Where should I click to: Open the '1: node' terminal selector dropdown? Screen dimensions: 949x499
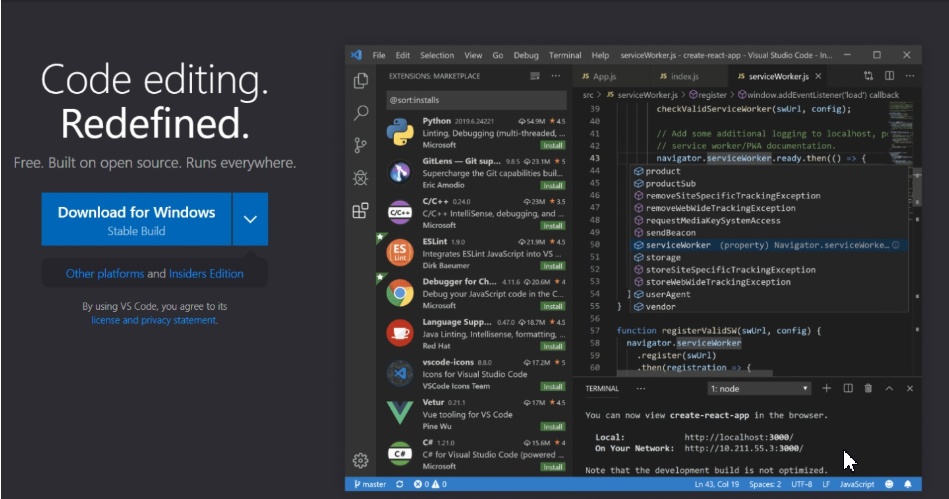[x=759, y=389]
